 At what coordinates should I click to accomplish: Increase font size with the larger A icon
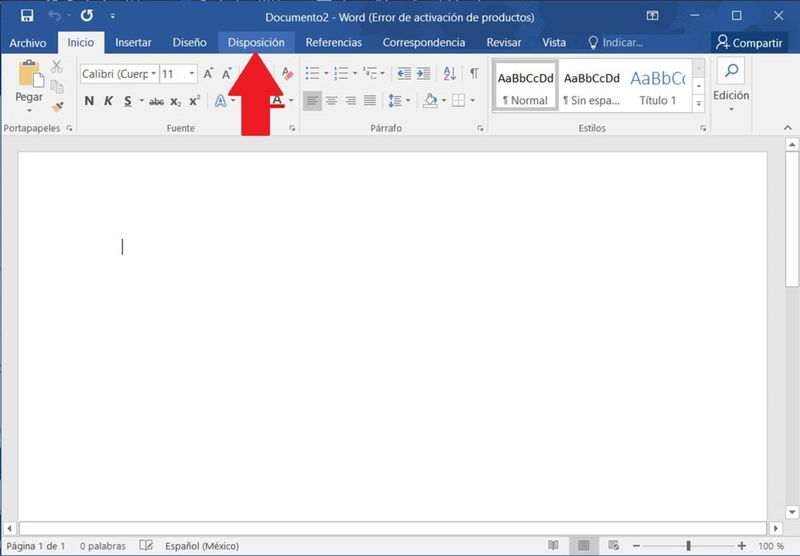pyautogui.click(x=208, y=74)
